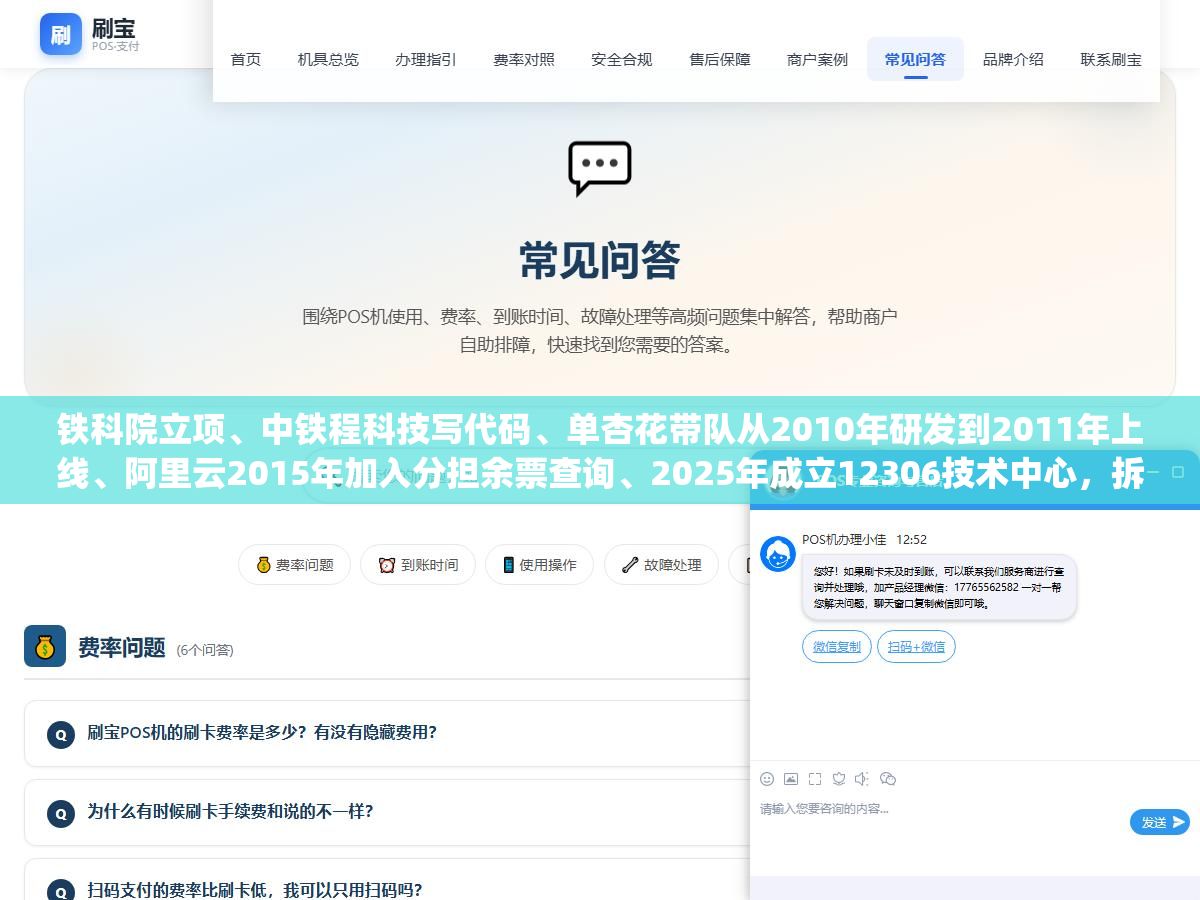Open the 办理指引 nav item
This screenshot has height=900, width=1200.
[x=426, y=59]
